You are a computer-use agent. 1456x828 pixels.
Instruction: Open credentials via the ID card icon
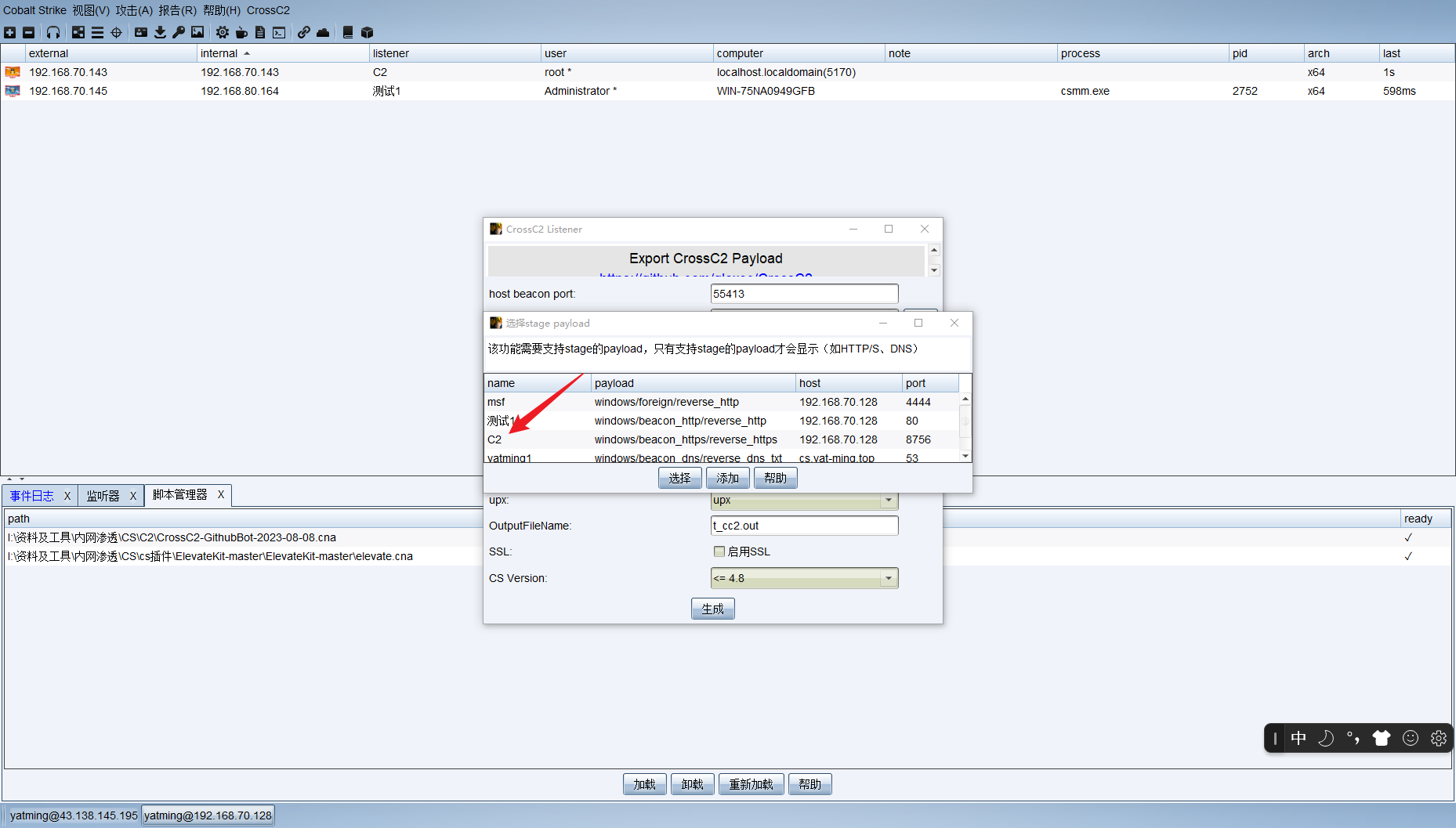141,32
